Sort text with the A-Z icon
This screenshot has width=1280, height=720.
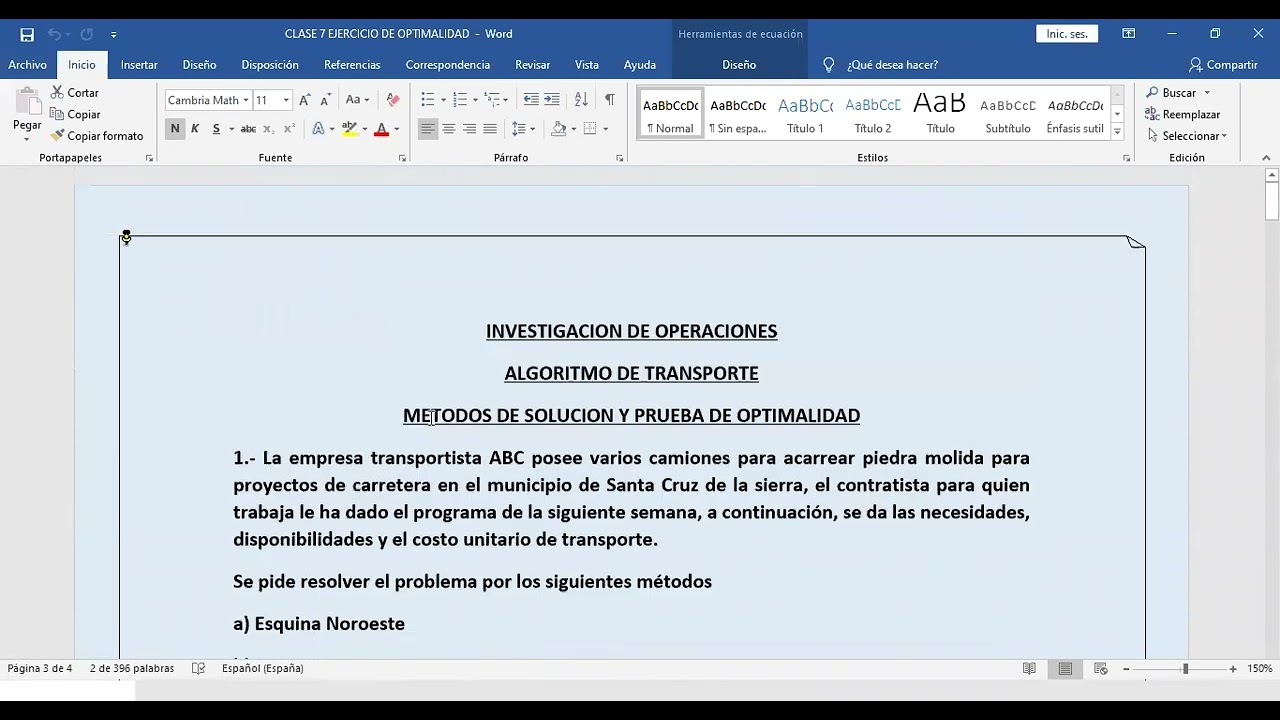coord(581,100)
